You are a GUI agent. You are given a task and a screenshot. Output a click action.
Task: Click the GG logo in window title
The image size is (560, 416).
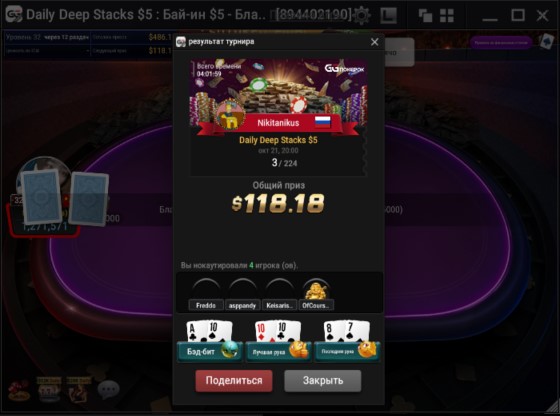14,15
